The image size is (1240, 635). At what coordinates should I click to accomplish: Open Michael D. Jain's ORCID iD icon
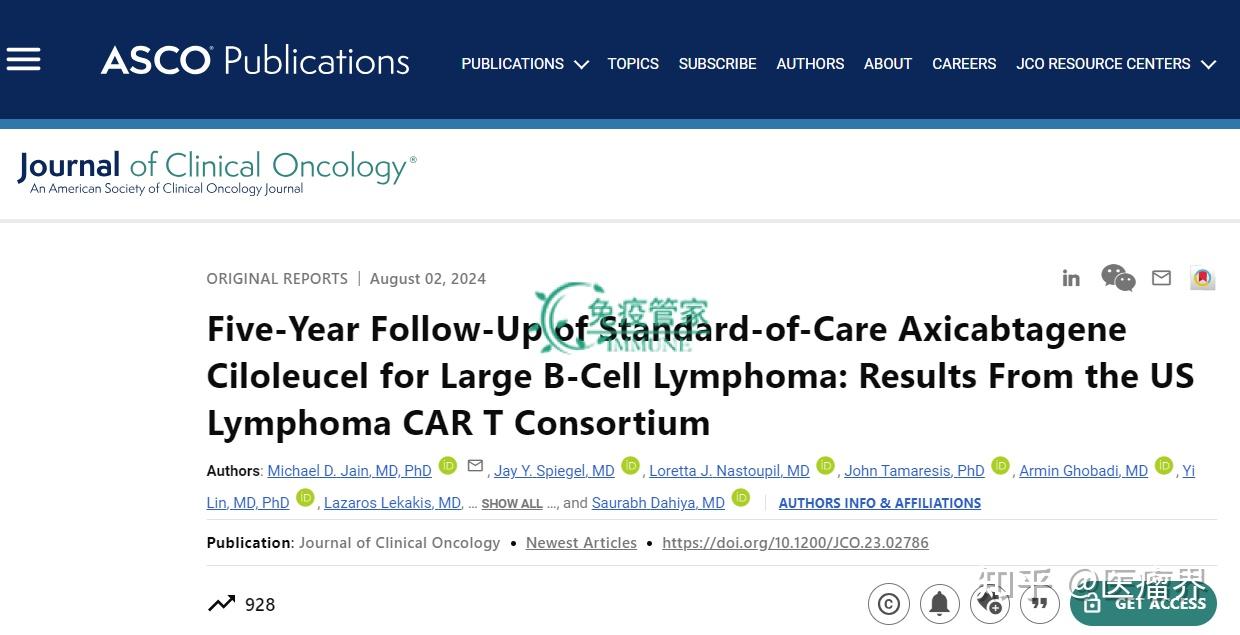point(448,466)
